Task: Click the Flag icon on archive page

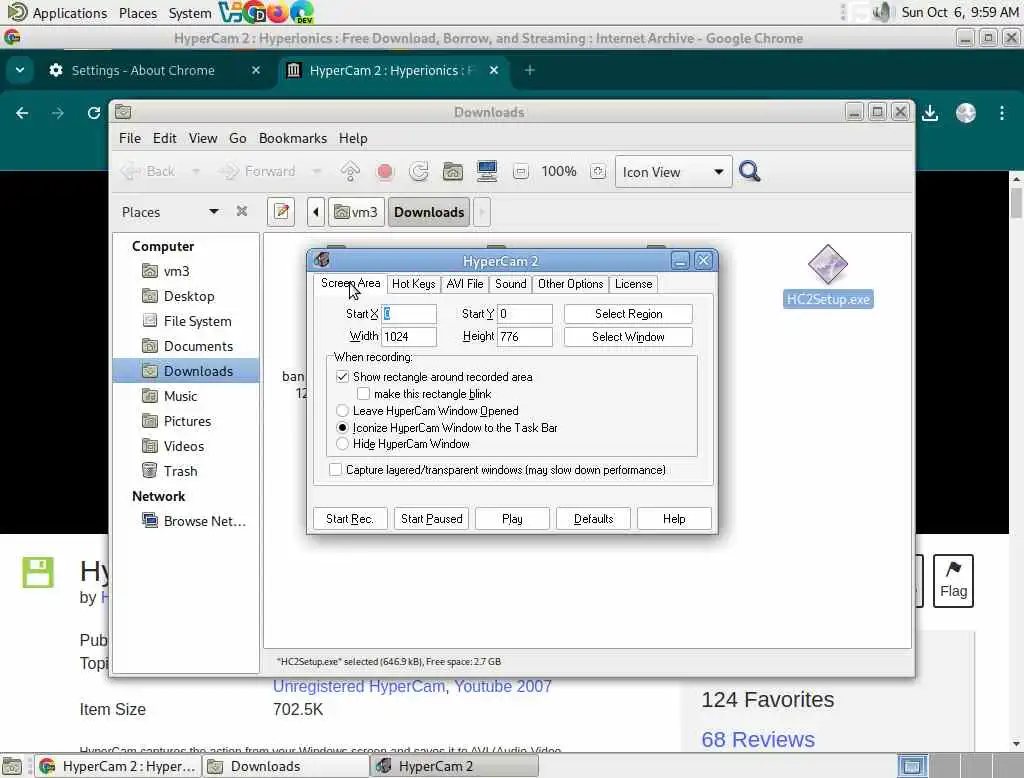Action: pyautogui.click(x=953, y=581)
